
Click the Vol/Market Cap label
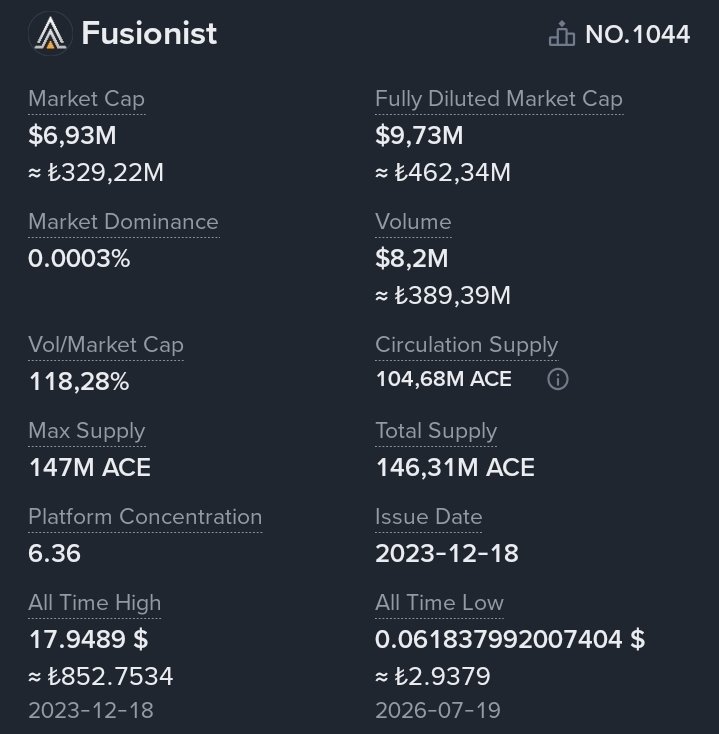coord(106,345)
